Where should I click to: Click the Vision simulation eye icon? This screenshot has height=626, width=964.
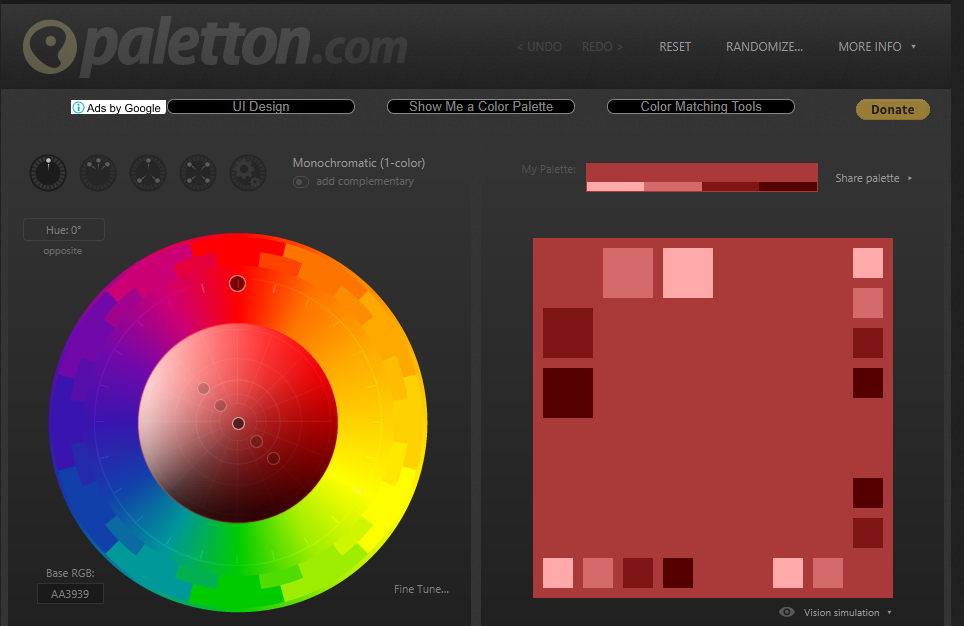click(x=787, y=612)
